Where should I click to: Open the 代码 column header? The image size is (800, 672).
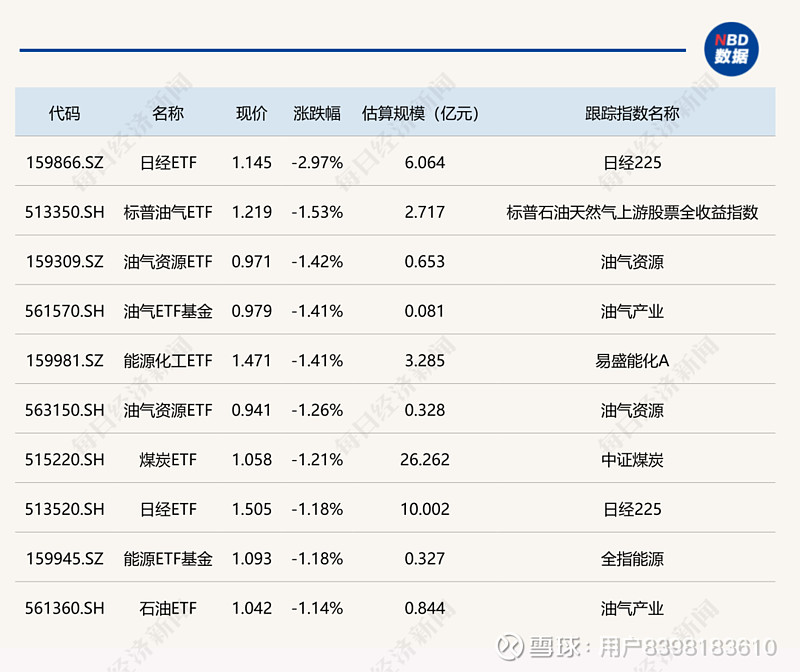[65, 113]
